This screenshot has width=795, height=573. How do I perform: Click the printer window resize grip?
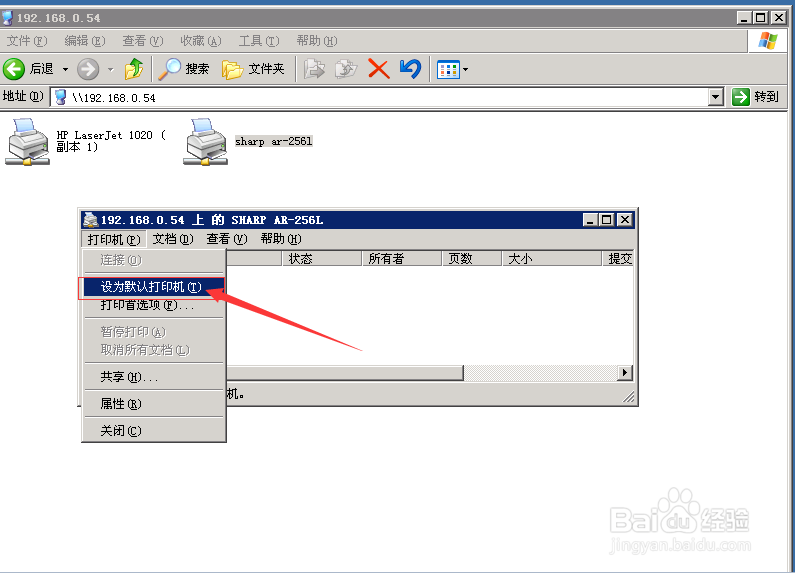[x=628, y=396]
